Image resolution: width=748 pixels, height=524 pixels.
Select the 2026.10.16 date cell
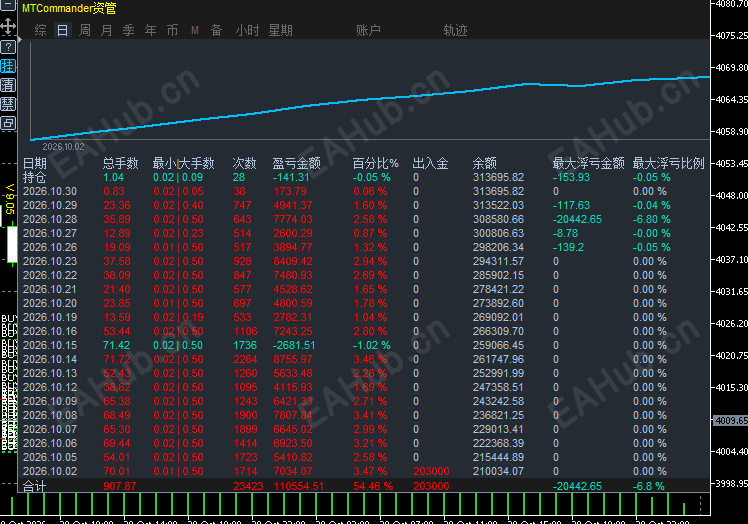50,331
